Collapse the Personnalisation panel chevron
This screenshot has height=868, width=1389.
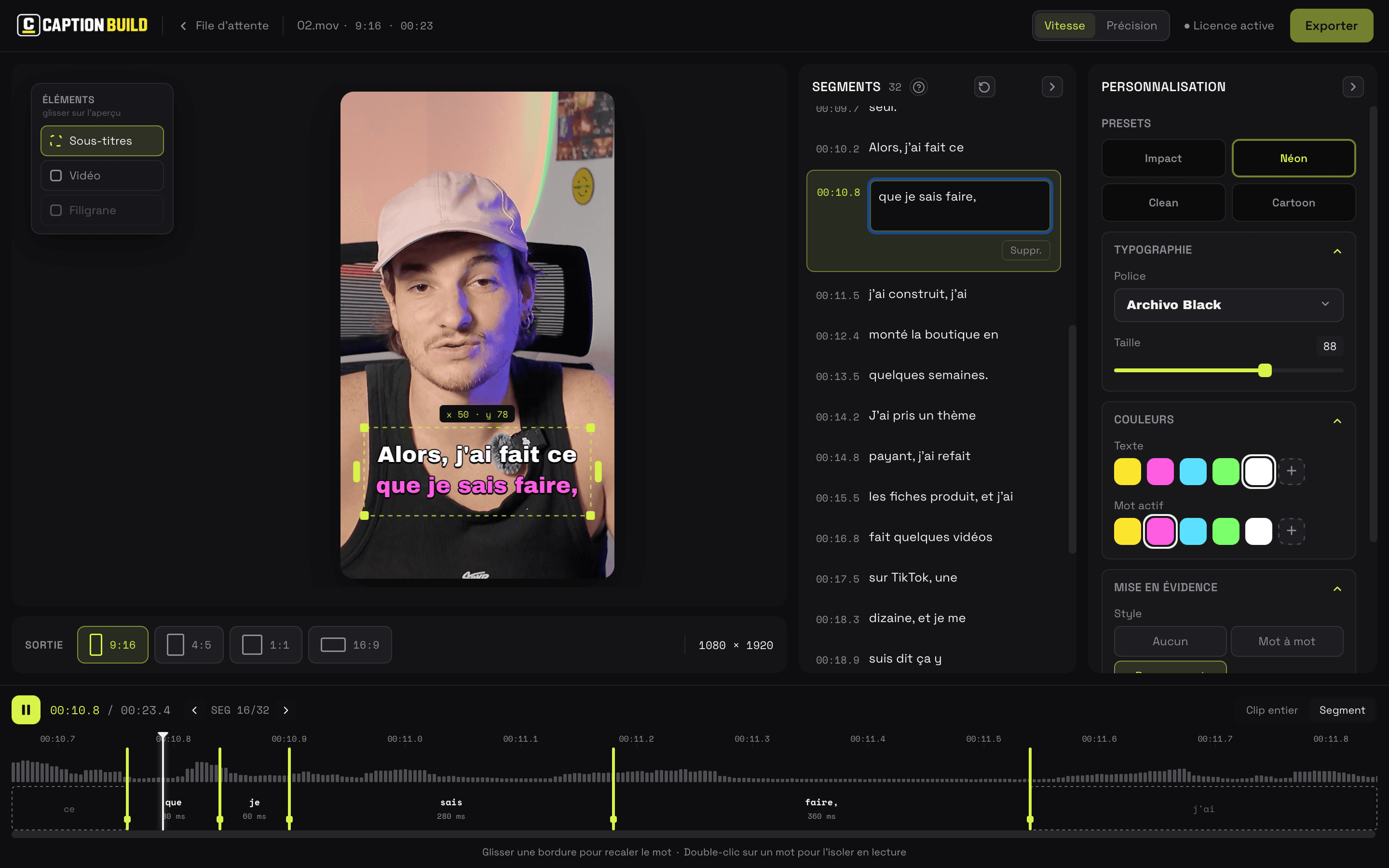pos(1353,87)
